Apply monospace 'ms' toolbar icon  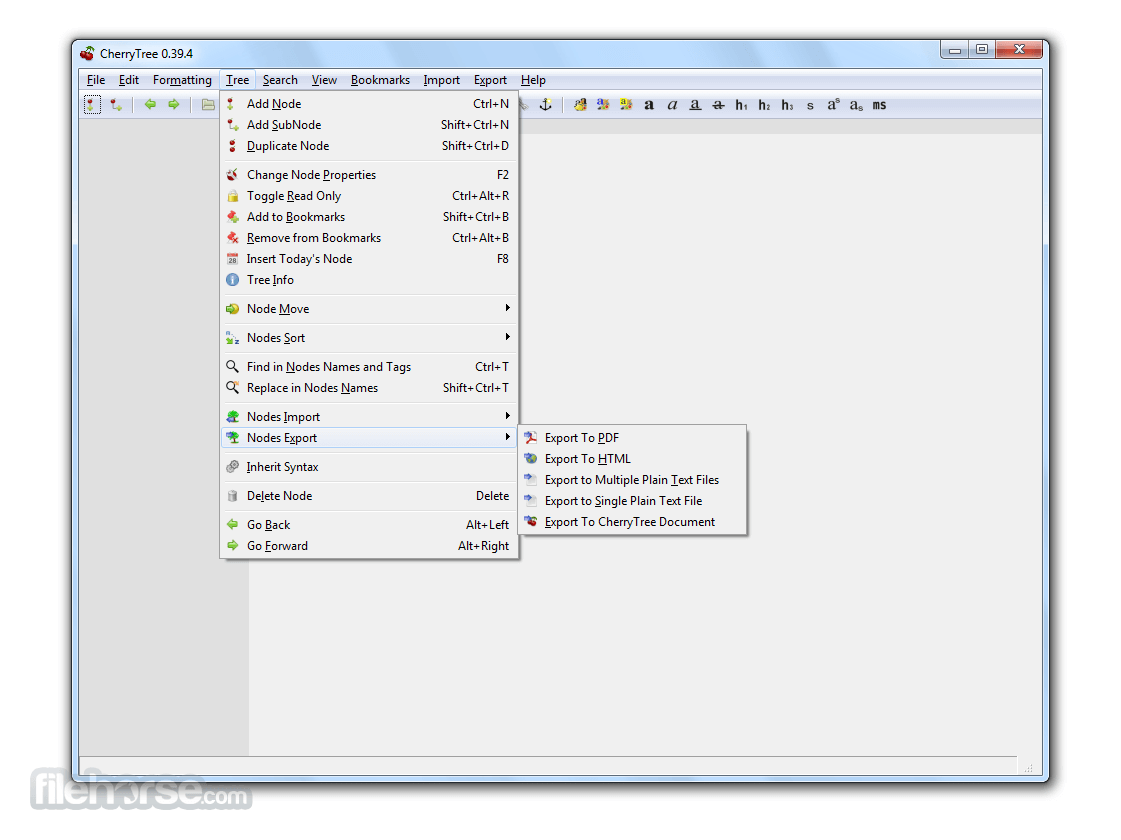click(x=879, y=105)
